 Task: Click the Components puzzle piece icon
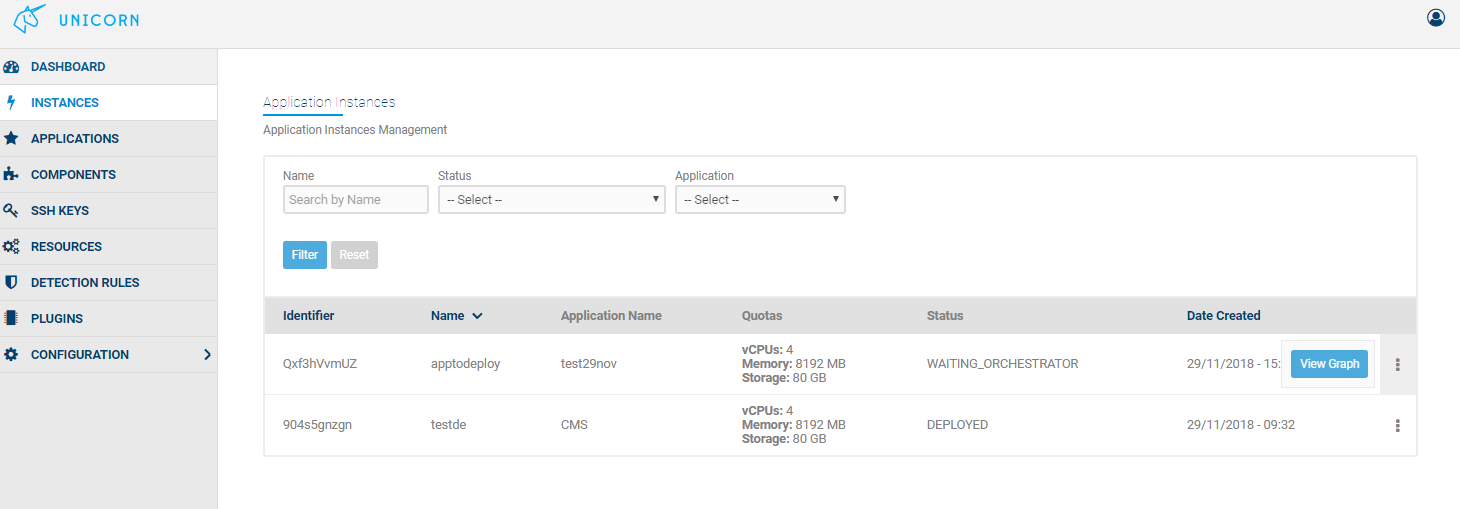[12, 175]
